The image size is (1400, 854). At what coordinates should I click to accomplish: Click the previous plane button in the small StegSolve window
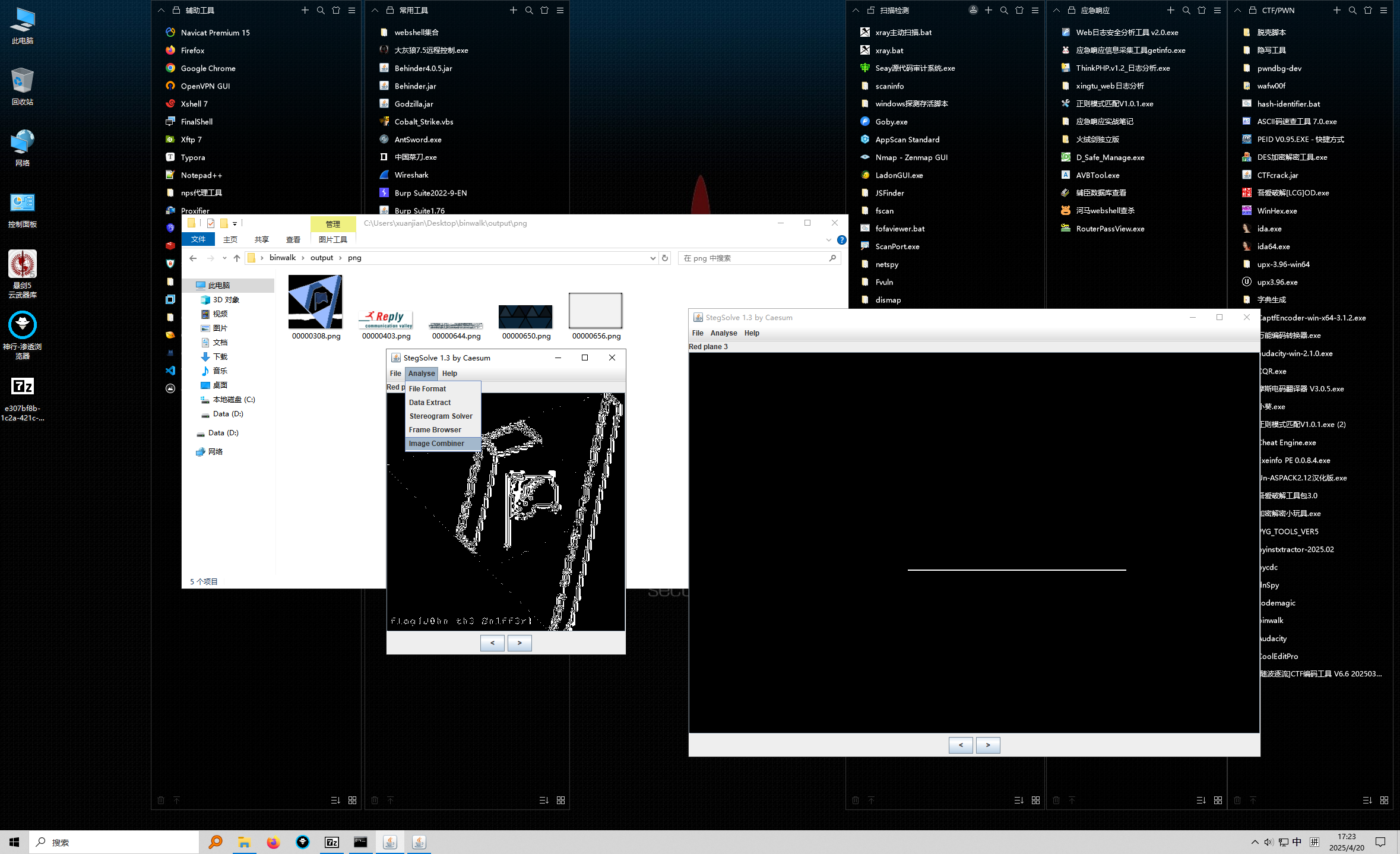tap(492, 643)
